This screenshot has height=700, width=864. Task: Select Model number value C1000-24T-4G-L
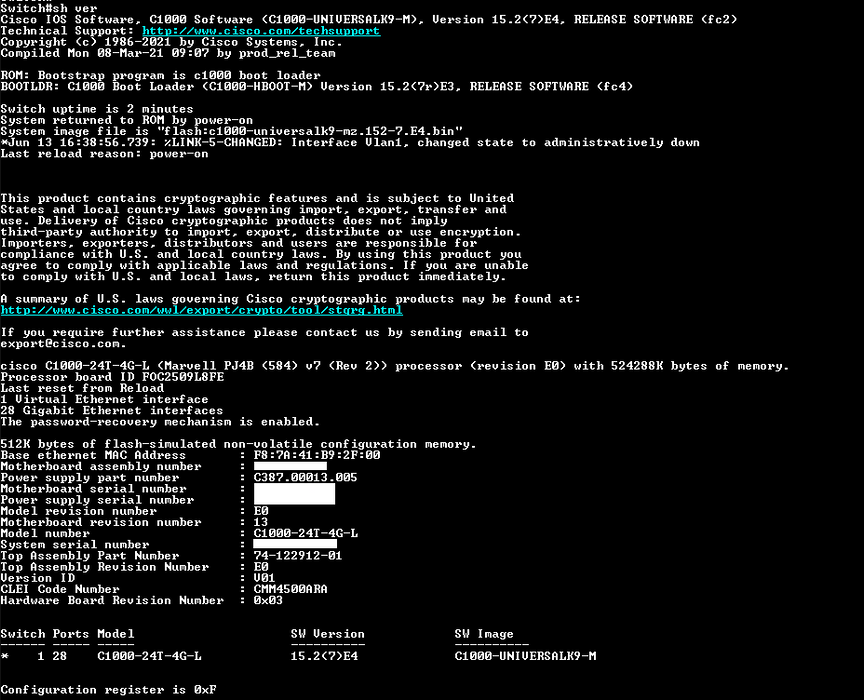click(x=306, y=534)
